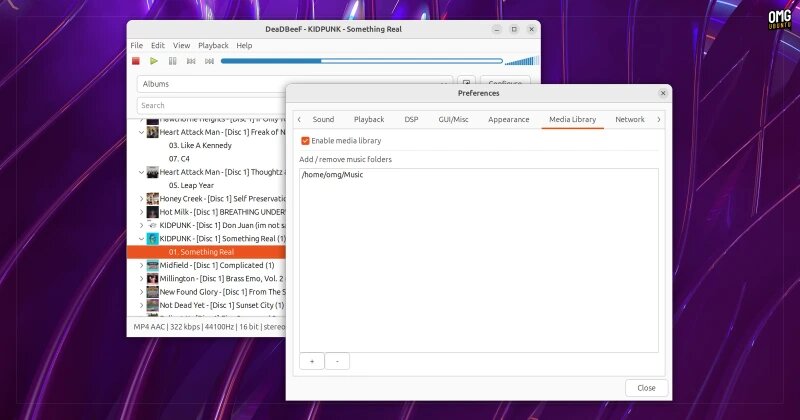Close the Preferences dialog via Close button

pyautogui.click(x=646, y=388)
